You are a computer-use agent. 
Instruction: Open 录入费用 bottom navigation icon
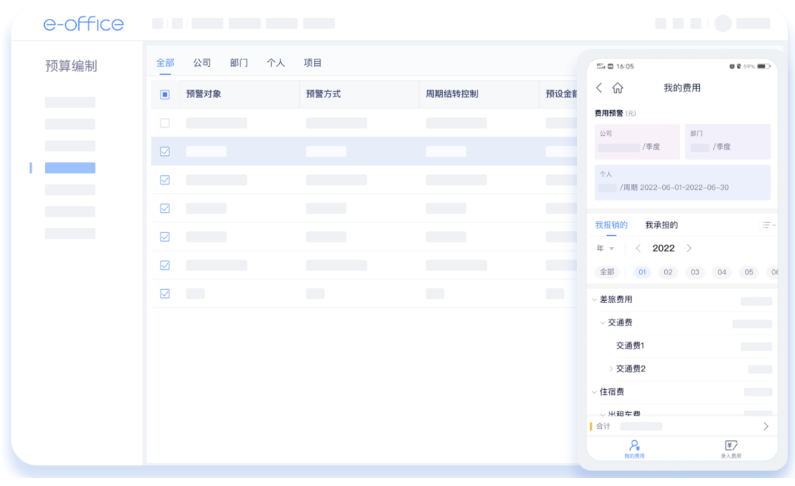(730, 448)
